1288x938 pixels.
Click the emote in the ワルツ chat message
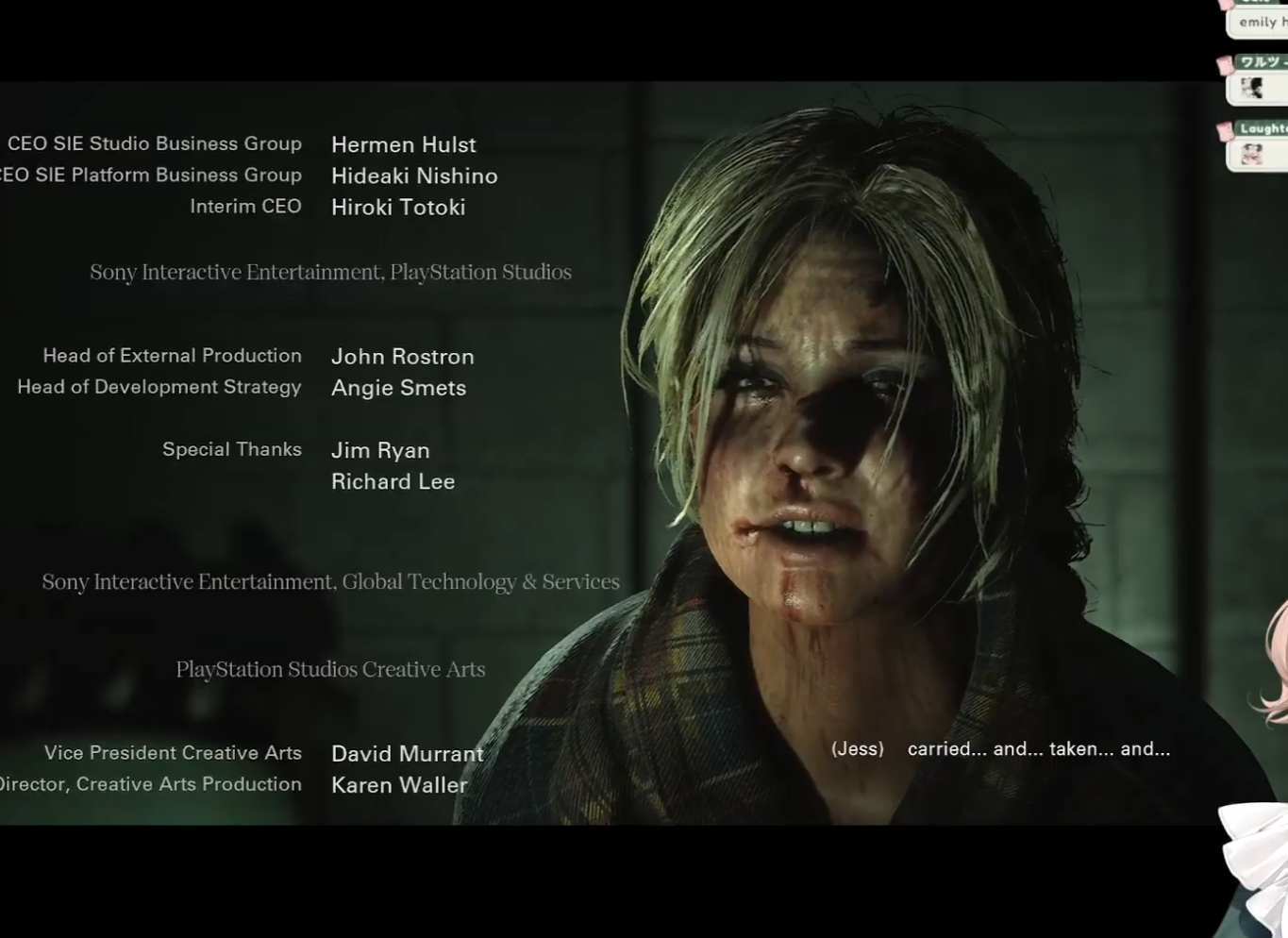tap(1252, 88)
